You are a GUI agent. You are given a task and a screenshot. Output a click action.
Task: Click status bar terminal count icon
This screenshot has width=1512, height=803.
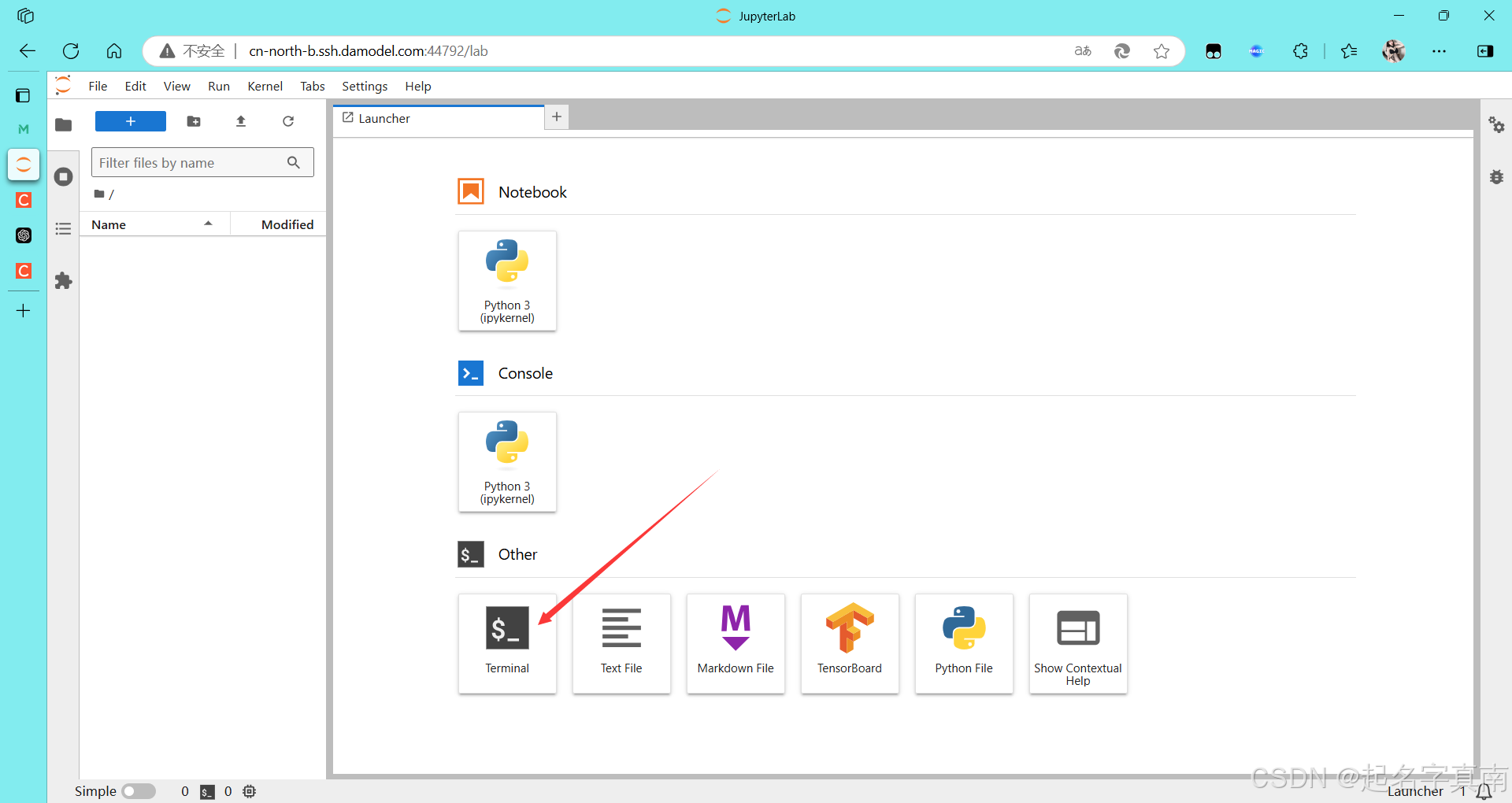(x=207, y=791)
